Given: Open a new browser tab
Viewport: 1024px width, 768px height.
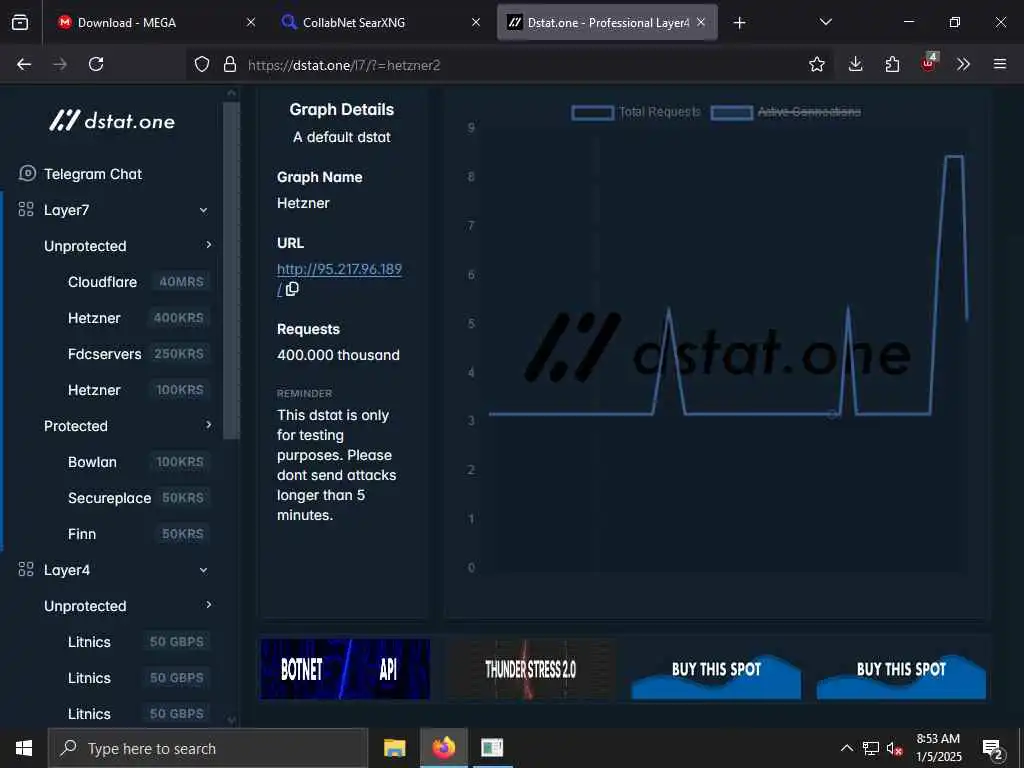Looking at the screenshot, I should [x=739, y=23].
